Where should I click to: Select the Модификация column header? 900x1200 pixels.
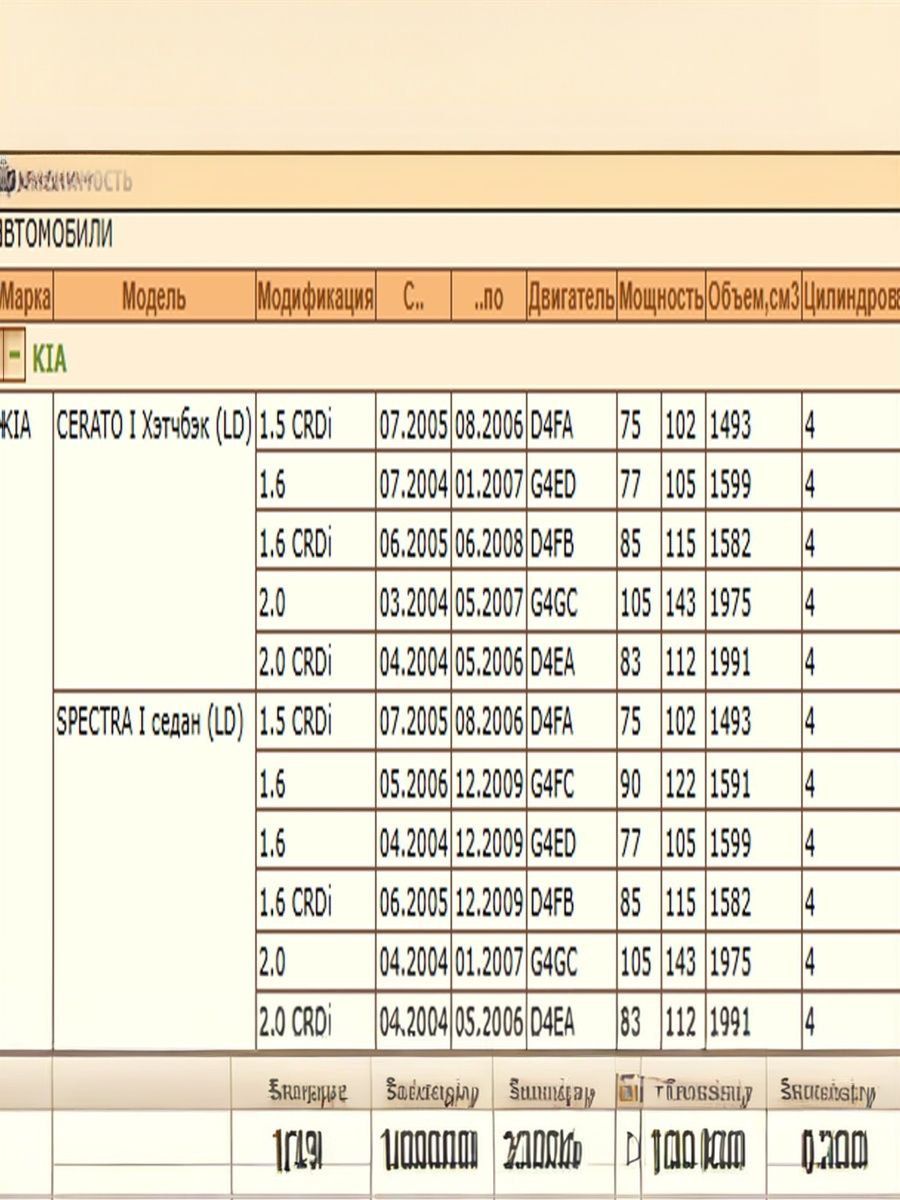point(315,297)
